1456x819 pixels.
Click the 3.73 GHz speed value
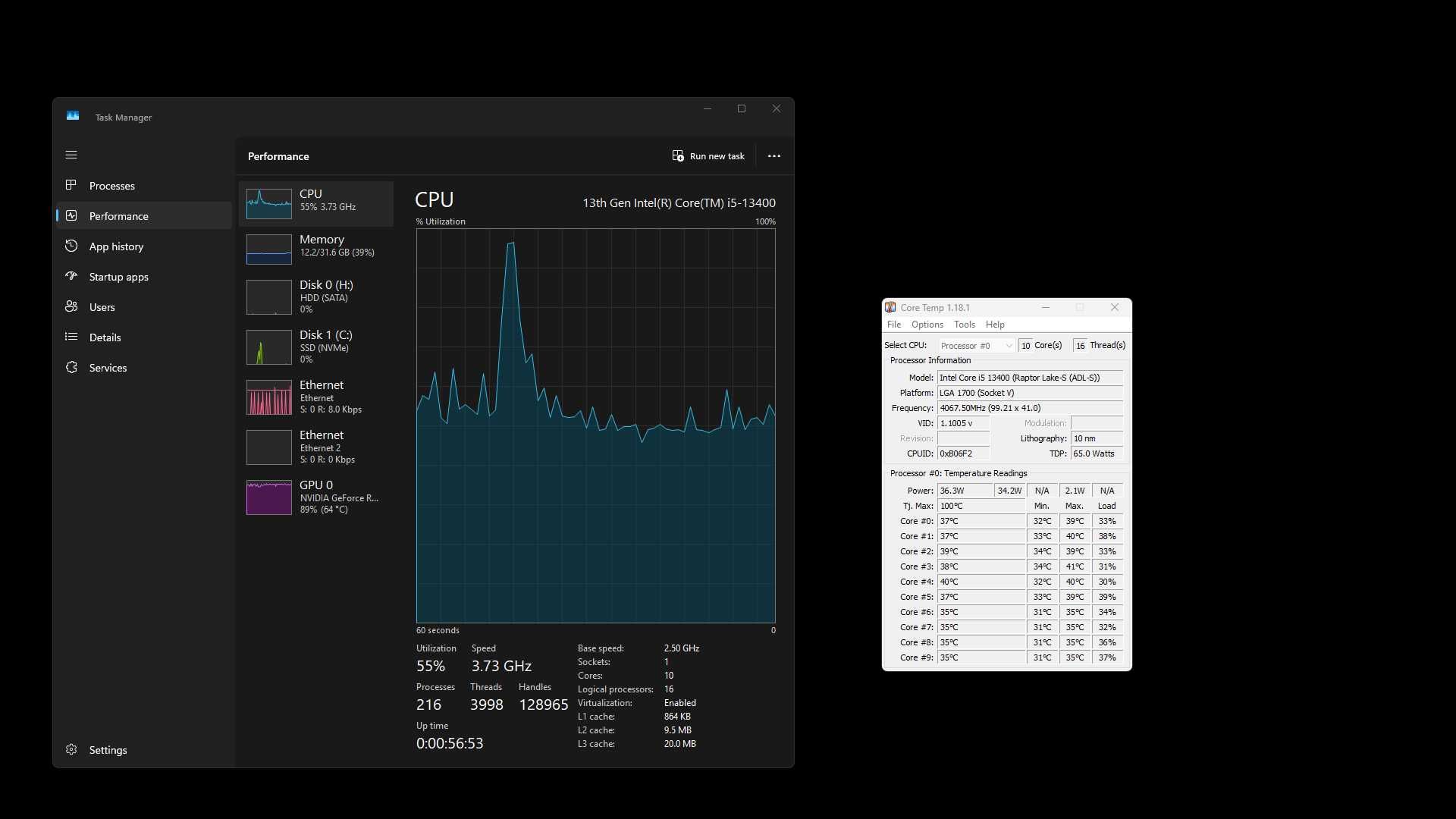tap(501, 666)
